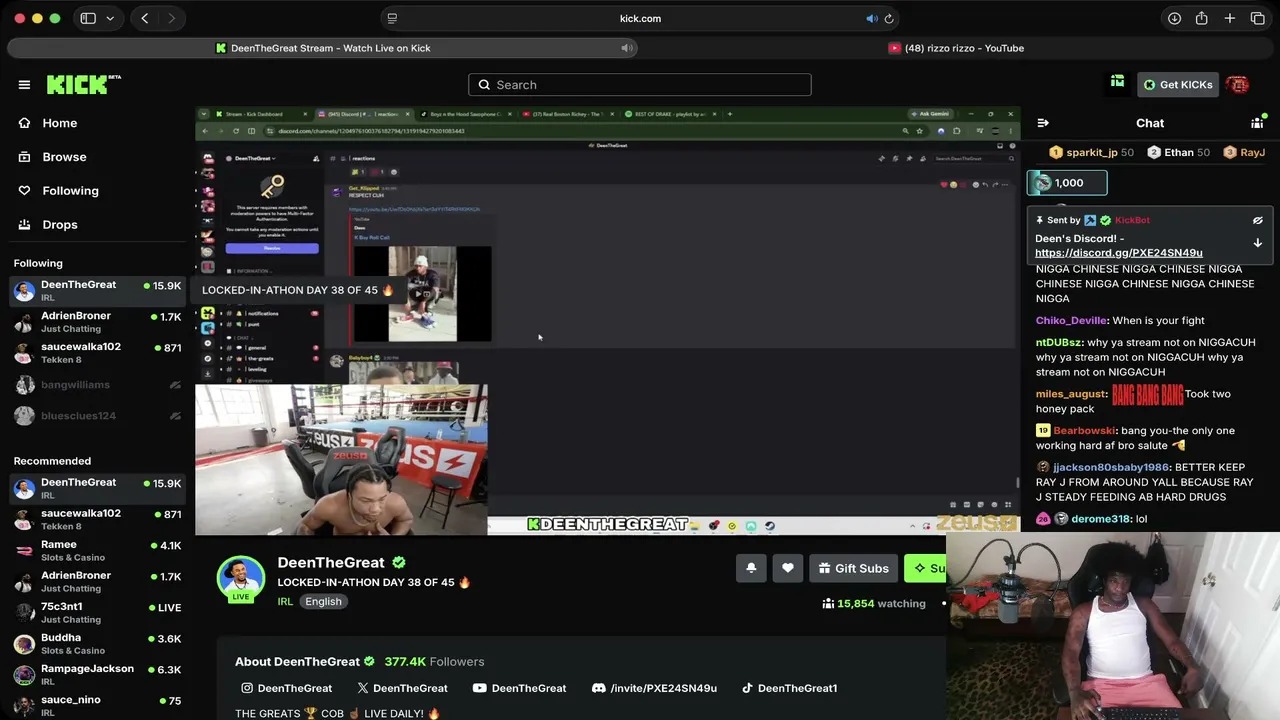
Task: Click Bearbowski's username in chat
Action: 1085,431
